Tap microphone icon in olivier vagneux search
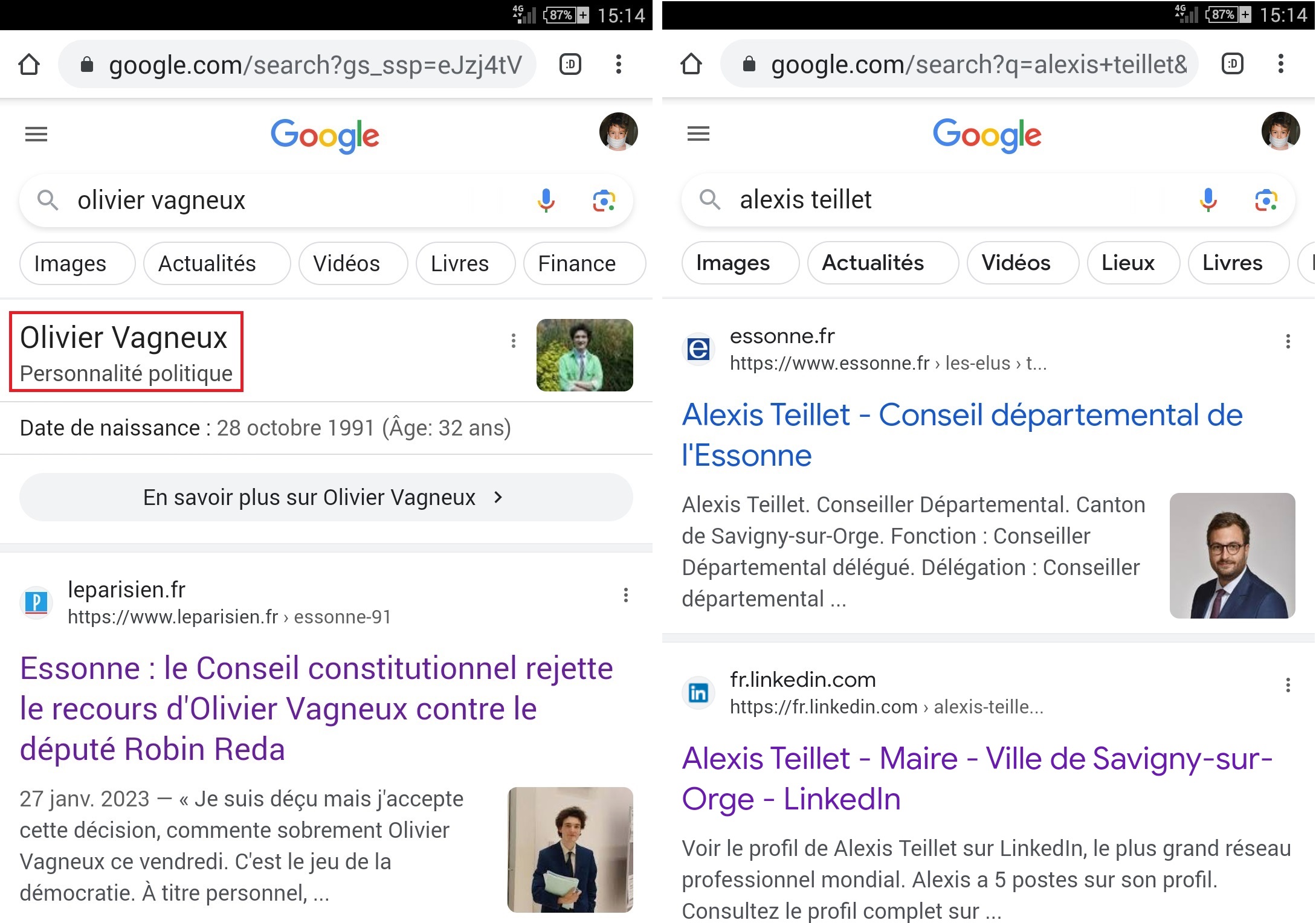 pos(546,200)
